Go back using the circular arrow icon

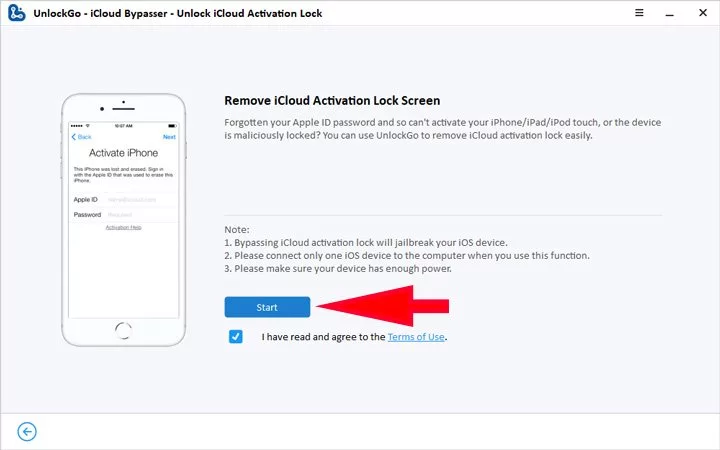point(27,432)
